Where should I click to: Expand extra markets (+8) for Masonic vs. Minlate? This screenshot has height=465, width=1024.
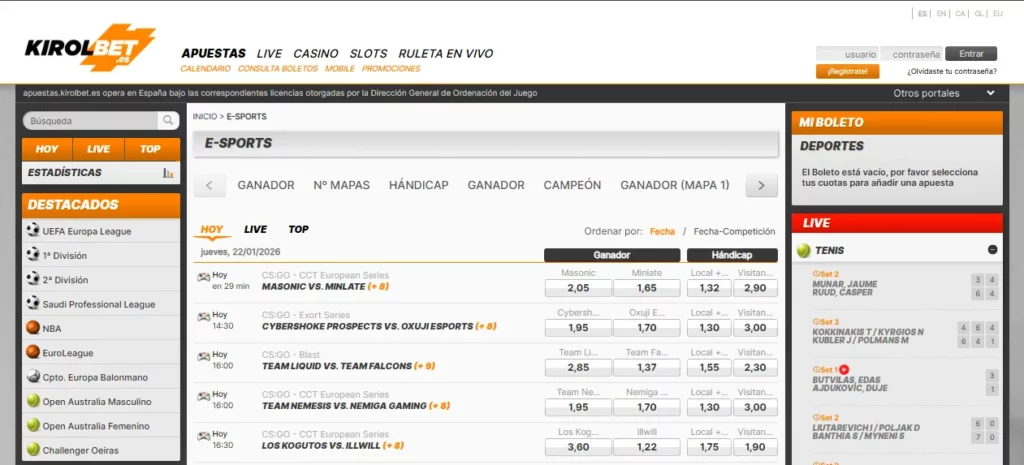378,286
